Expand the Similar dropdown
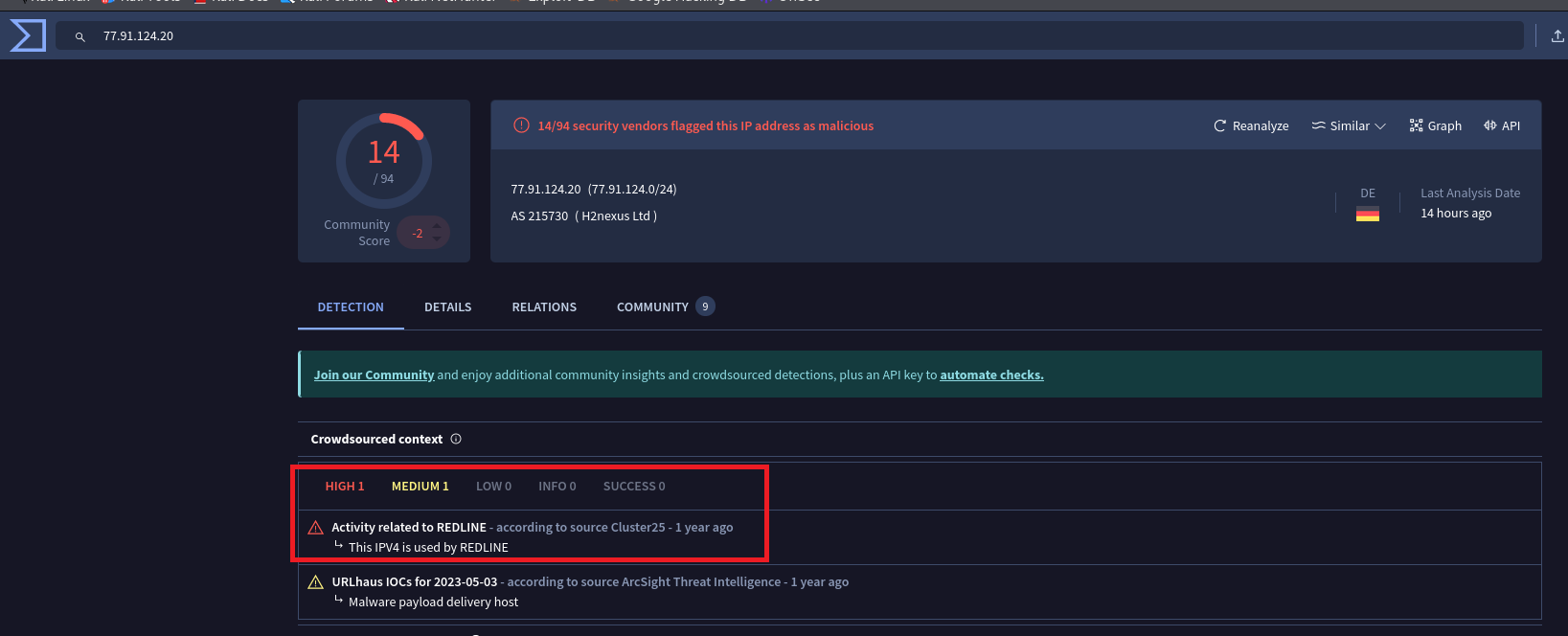This screenshot has width=1568, height=636. pyautogui.click(x=1349, y=125)
